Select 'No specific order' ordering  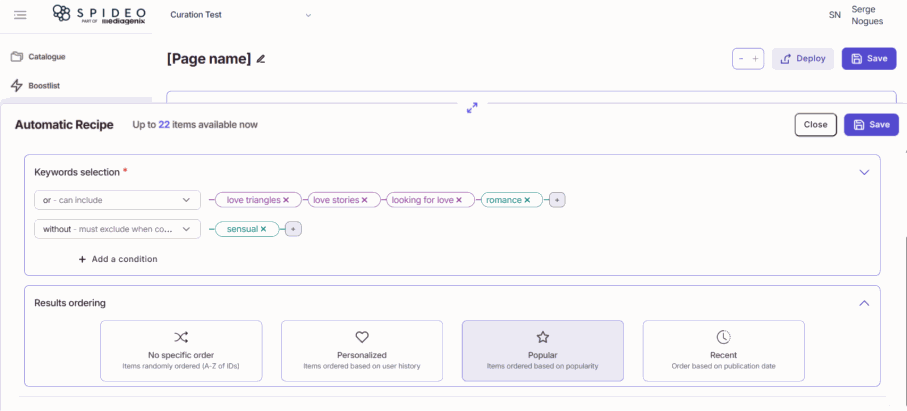pyautogui.click(x=181, y=351)
